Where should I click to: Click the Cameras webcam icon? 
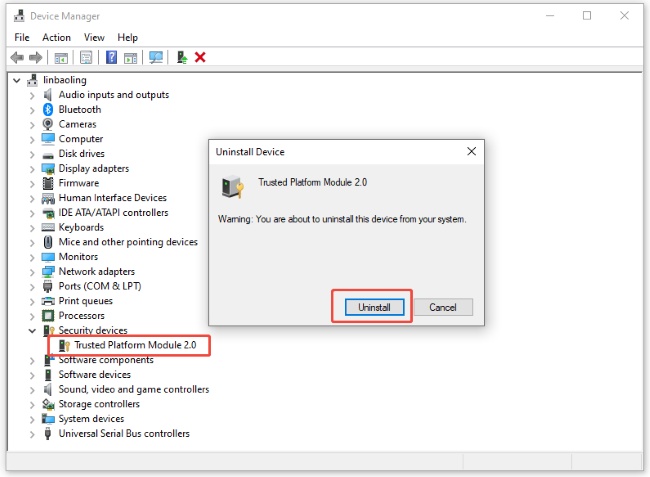[x=48, y=124]
